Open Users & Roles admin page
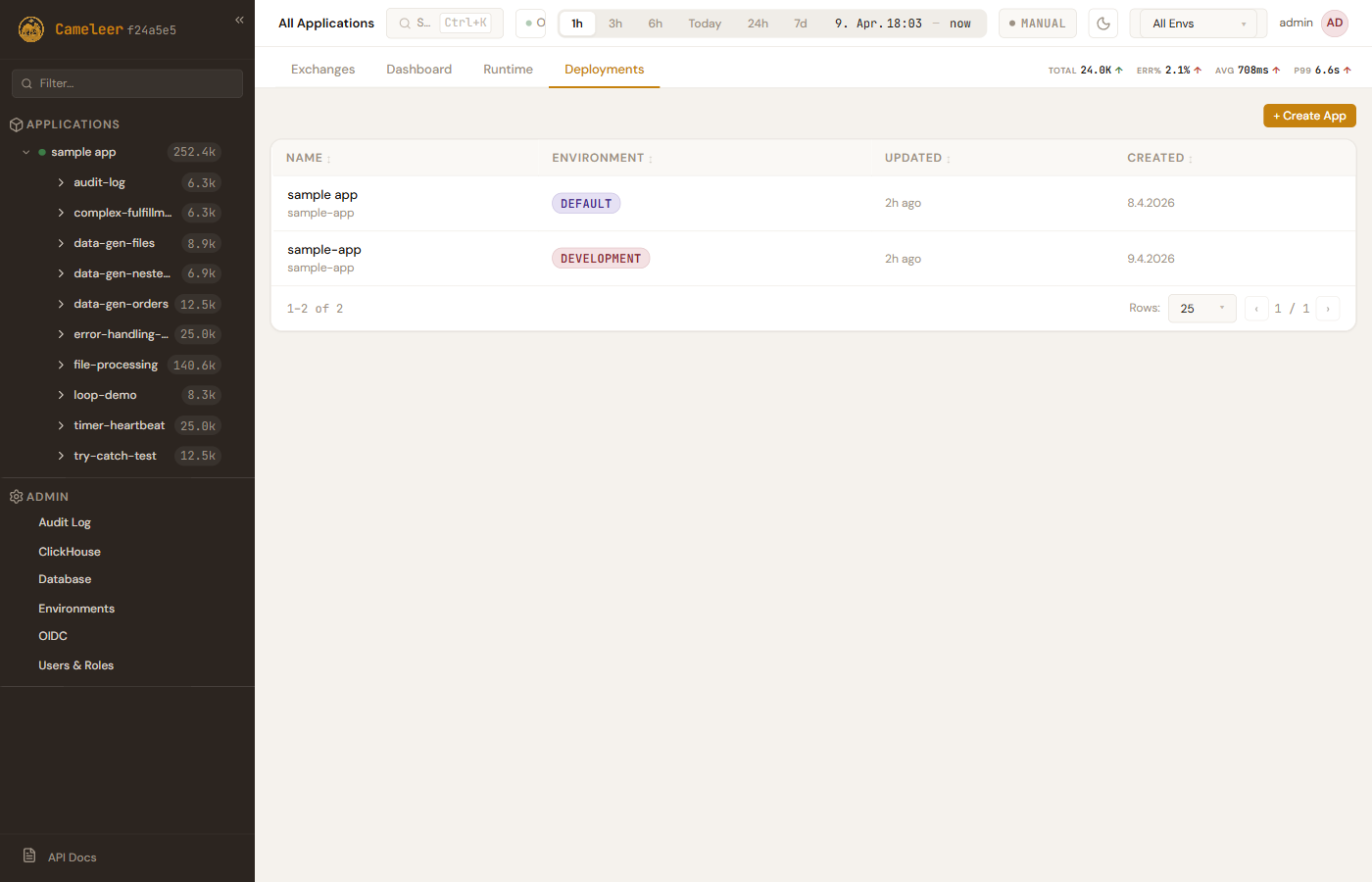The width and height of the screenshot is (1372, 882). [75, 665]
